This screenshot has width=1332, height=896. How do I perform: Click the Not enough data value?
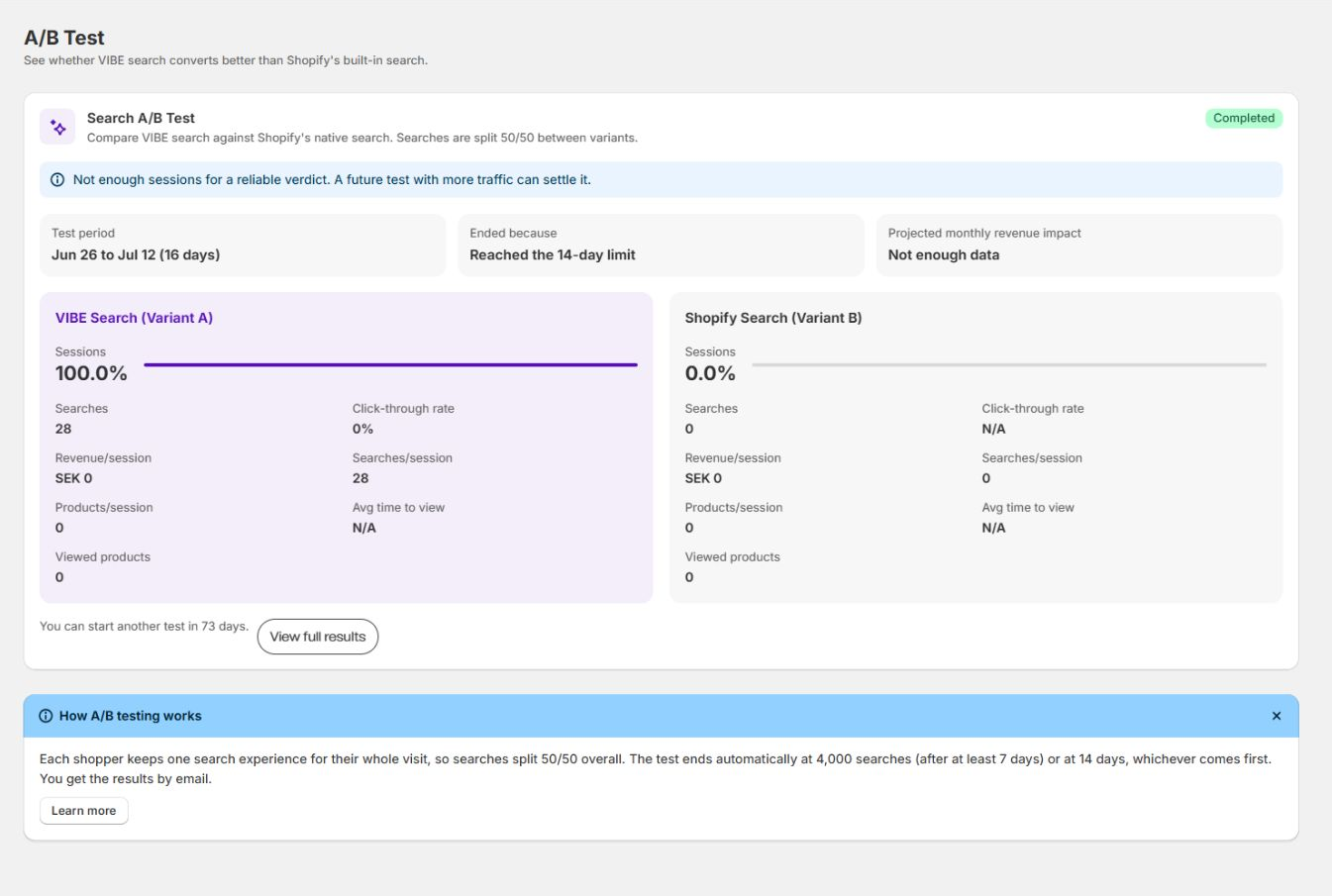[x=944, y=254]
